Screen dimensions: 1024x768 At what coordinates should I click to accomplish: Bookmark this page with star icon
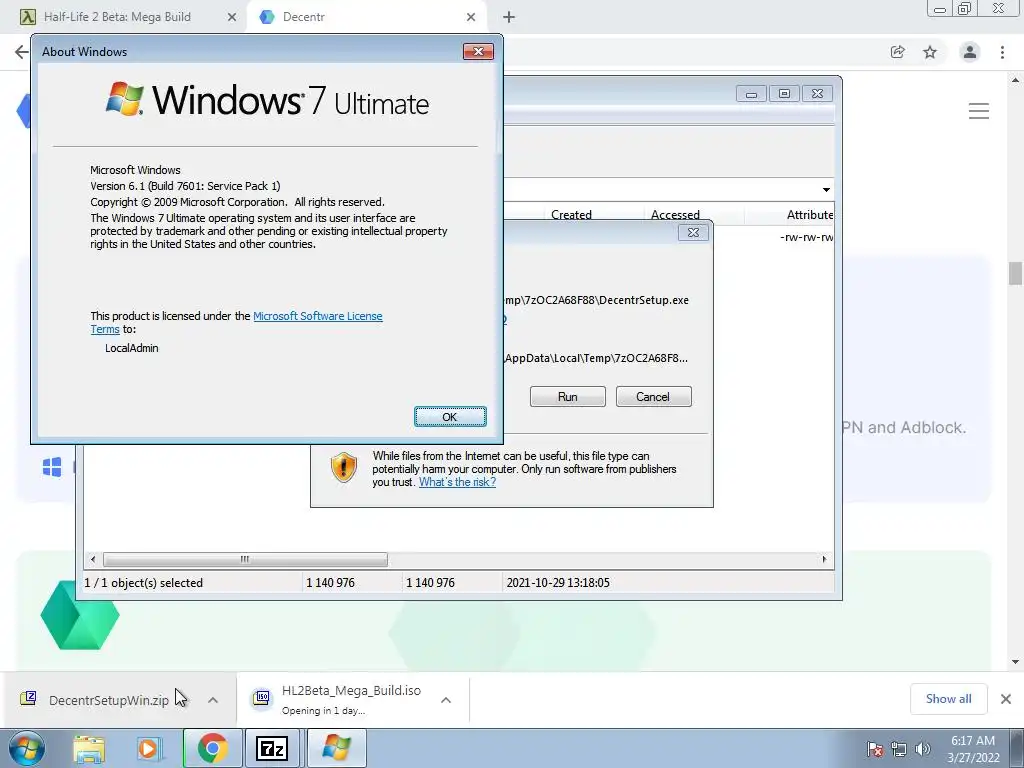point(930,52)
